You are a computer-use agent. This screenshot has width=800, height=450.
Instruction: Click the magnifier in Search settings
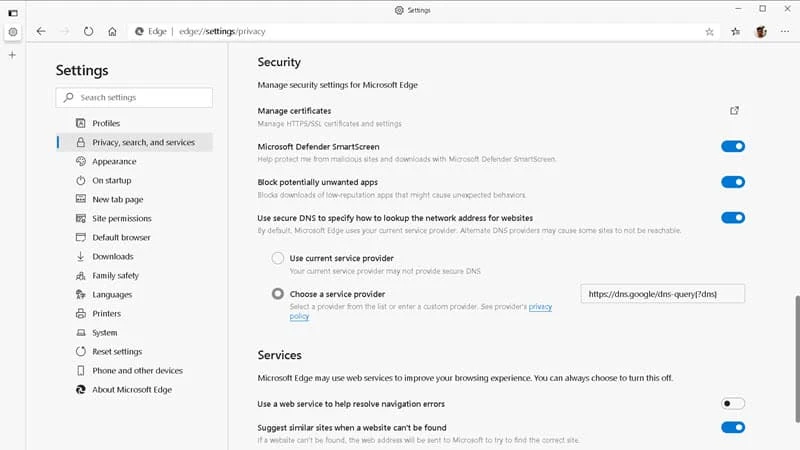[x=68, y=97]
